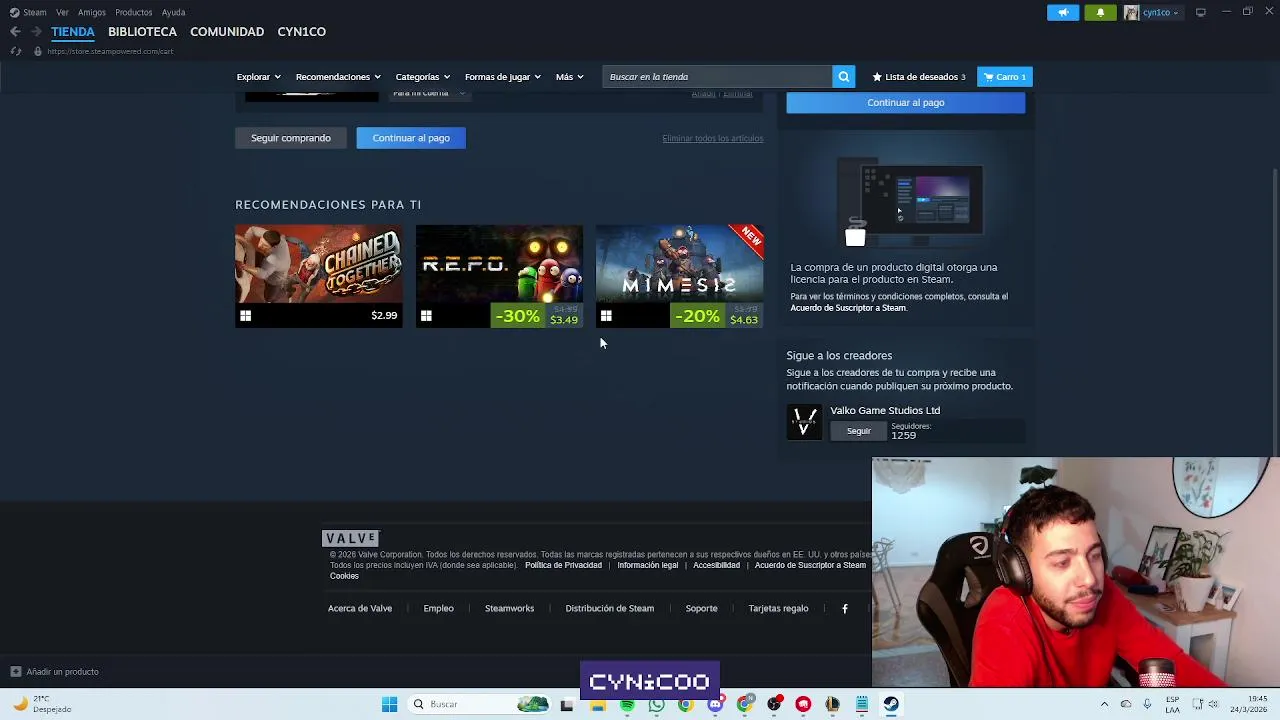Expand the Recomendaciones dropdown
The height and width of the screenshot is (720, 1280).
coord(338,77)
